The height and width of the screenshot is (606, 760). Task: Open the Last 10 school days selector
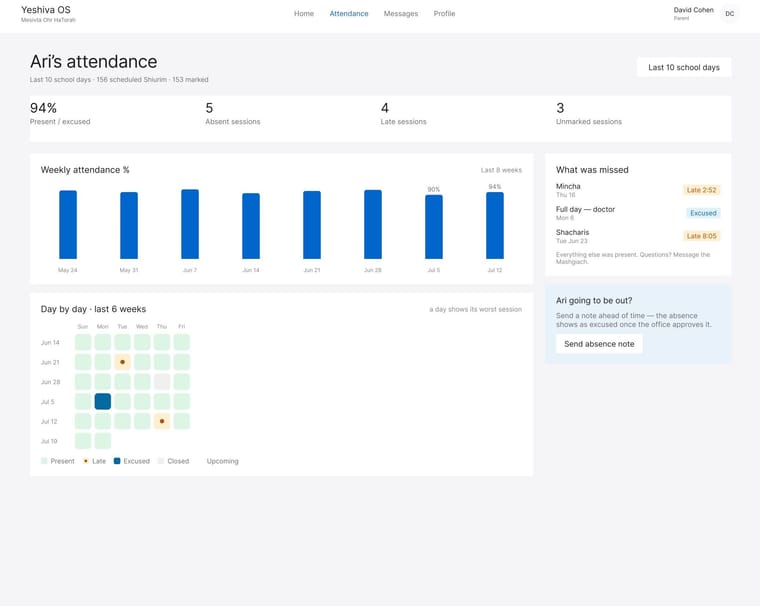tap(684, 67)
